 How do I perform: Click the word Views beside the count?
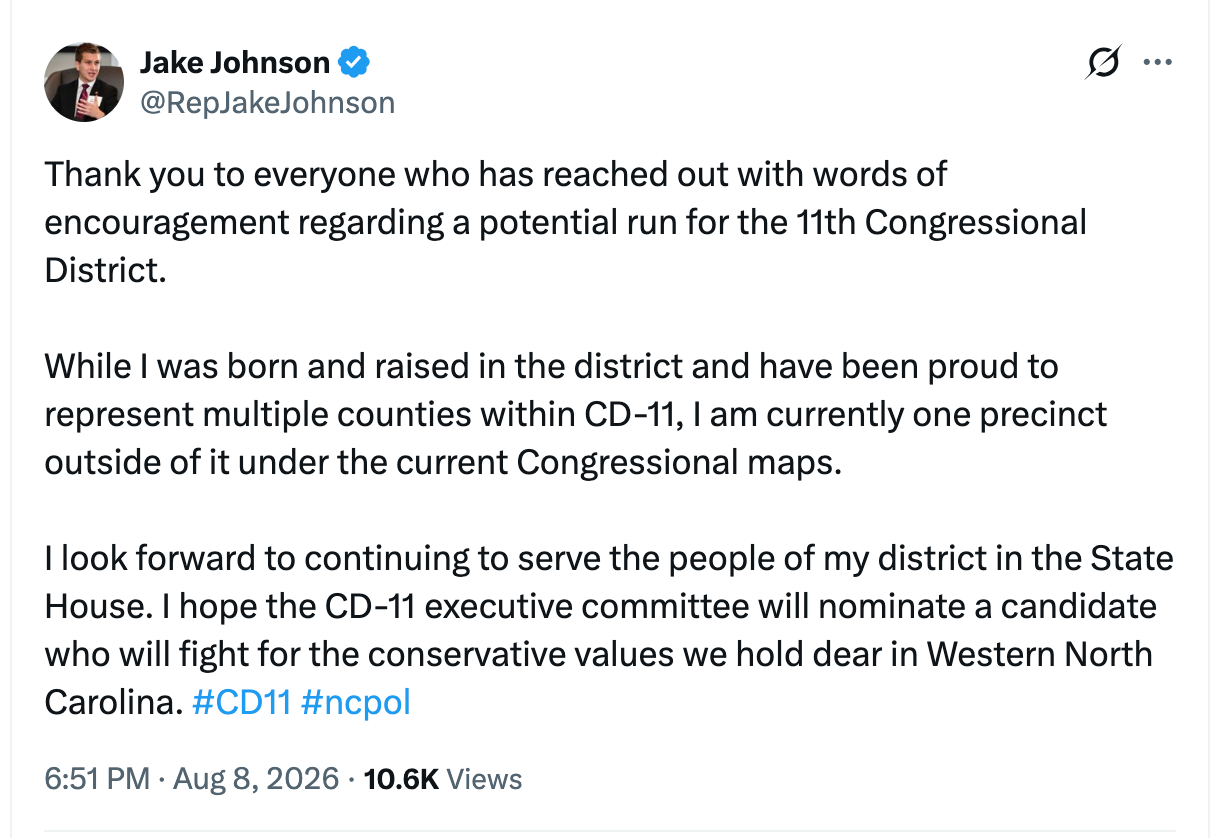484,779
